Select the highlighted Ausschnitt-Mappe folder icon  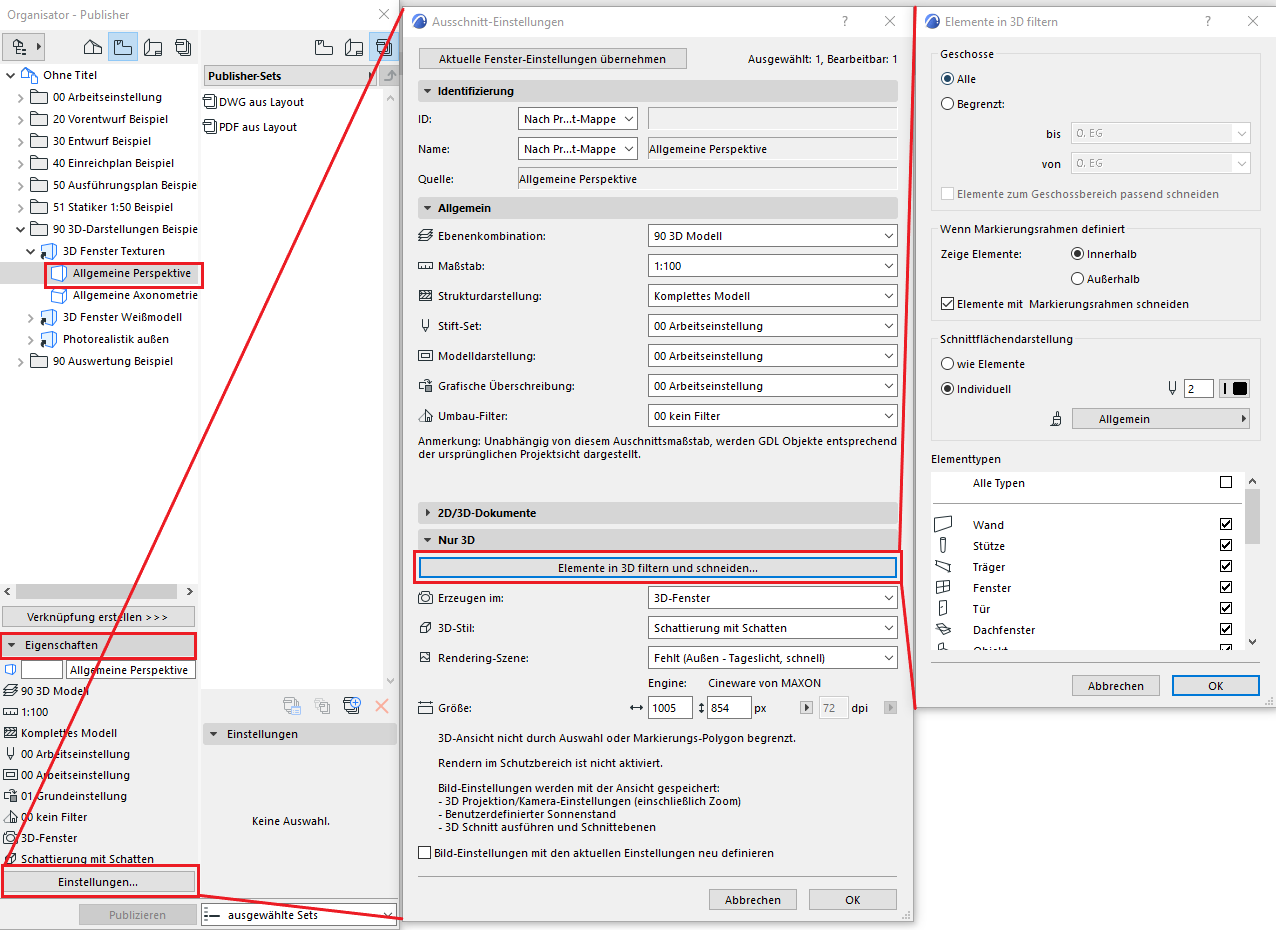point(122,46)
